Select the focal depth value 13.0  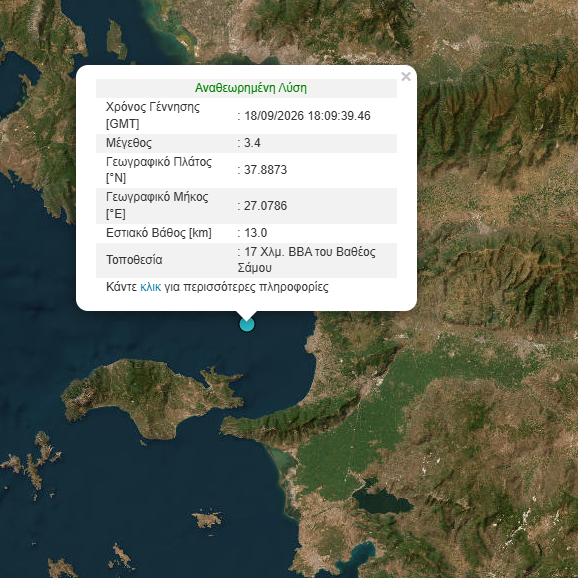pyautogui.click(x=256, y=233)
